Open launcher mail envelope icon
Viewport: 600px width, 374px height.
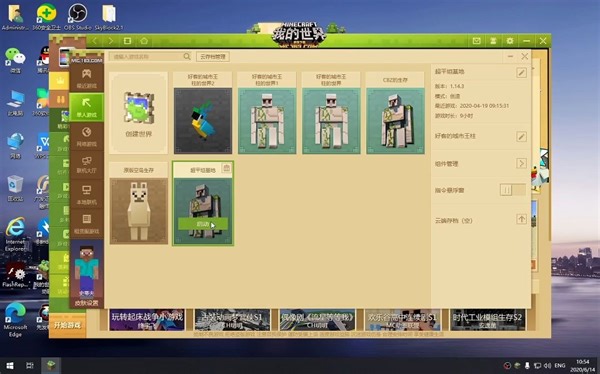point(476,41)
